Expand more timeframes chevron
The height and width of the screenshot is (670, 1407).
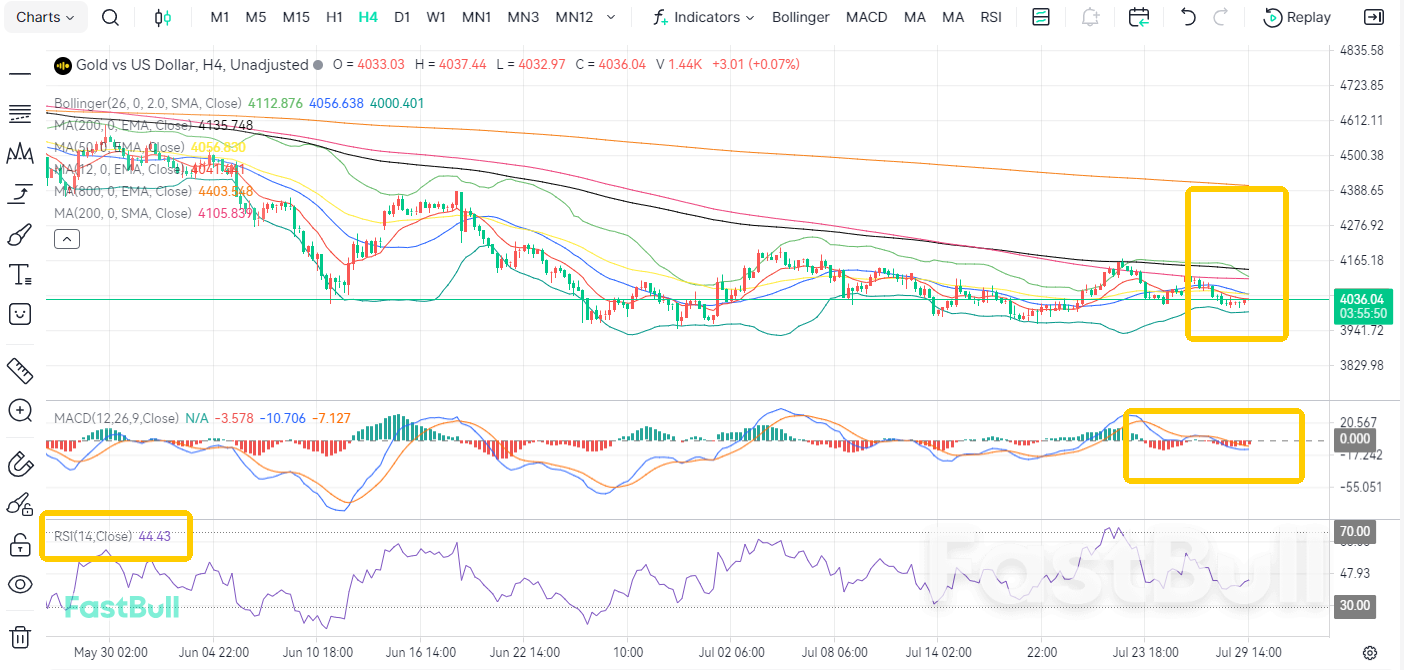[x=611, y=17]
